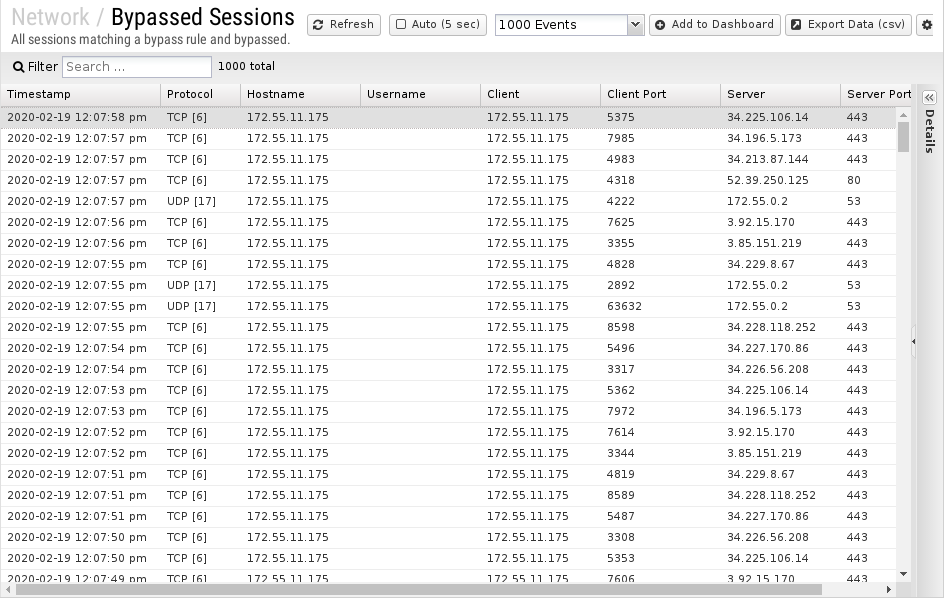Click client port 4983 cell
The height and width of the screenshot is (598, 944).
click(x=660, y=160)
